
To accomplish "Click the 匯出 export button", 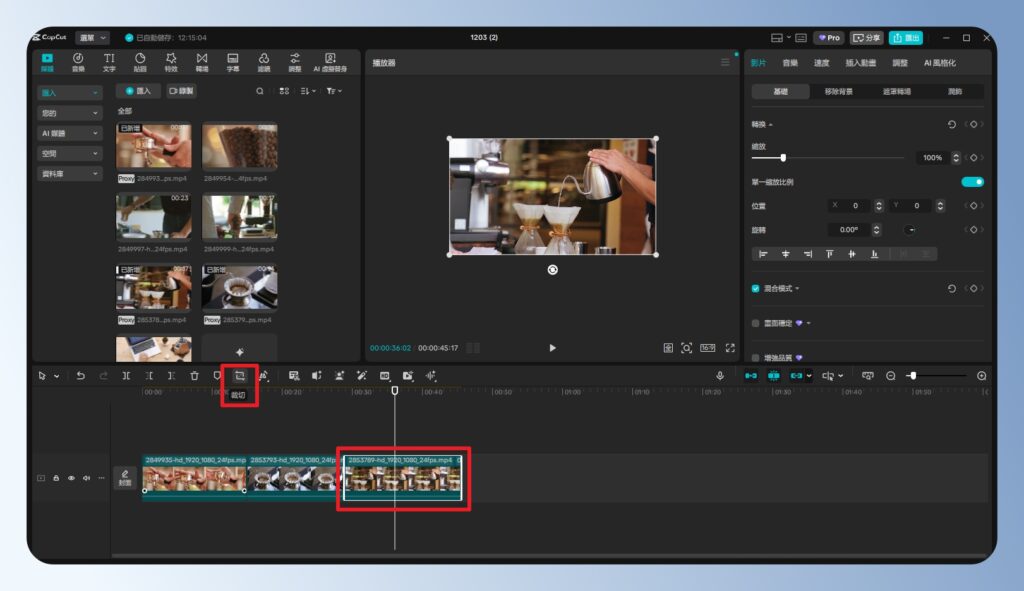I will pos(905,38).
